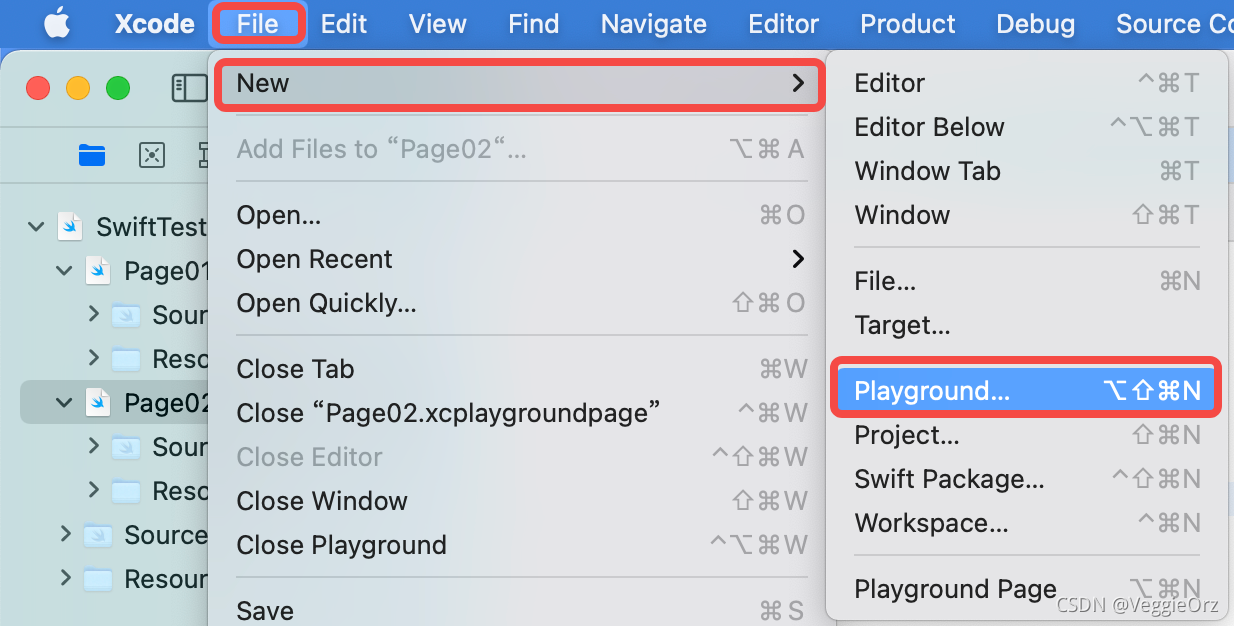Choose Open… from File menu
The width and height of the screenshot is (1234, 626).
click(521, 215)
